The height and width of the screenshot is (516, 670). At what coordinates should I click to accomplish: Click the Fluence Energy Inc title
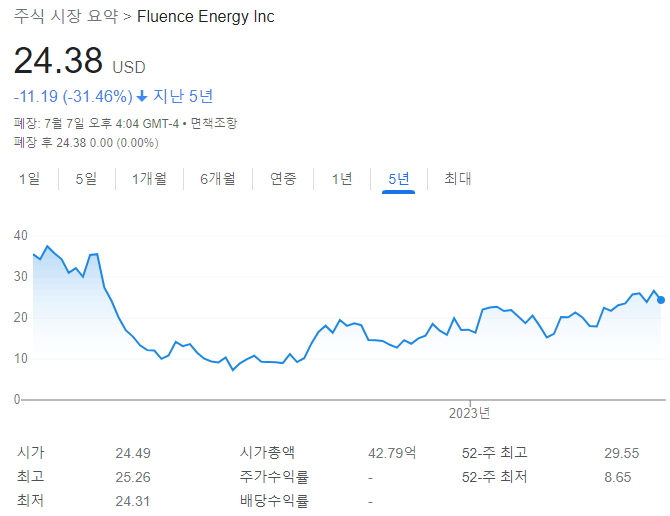point(206,17)
